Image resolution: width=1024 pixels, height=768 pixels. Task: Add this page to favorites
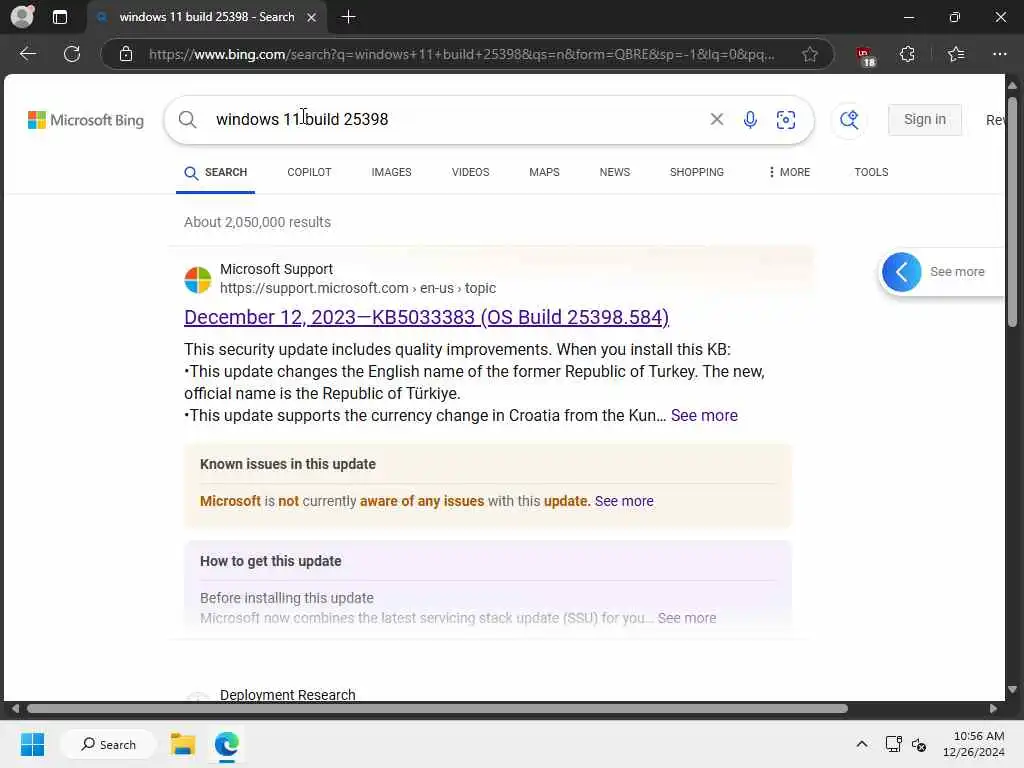[810, 54]
